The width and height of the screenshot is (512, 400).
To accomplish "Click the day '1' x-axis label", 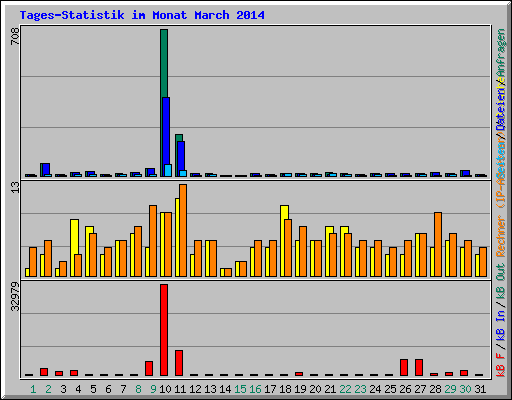I will 33,389.
